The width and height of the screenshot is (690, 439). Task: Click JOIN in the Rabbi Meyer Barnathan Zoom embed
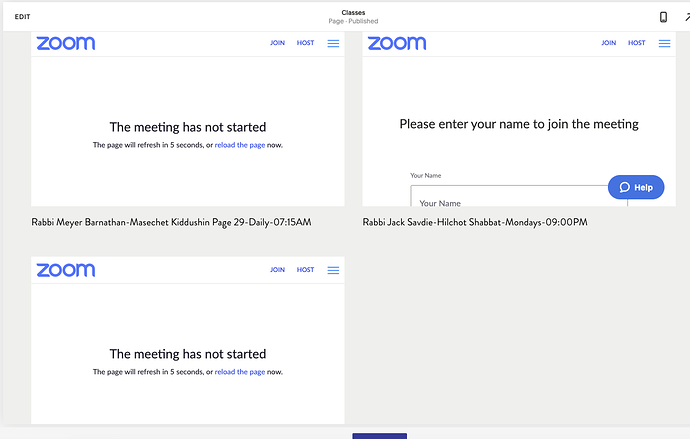277,43
